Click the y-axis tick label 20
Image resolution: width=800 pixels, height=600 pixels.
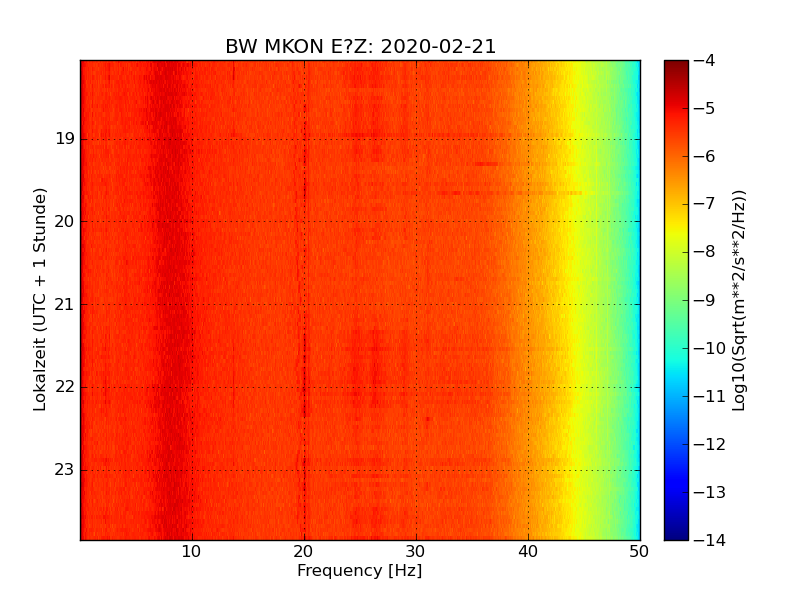pyautogui.click(x=65, y=221)
